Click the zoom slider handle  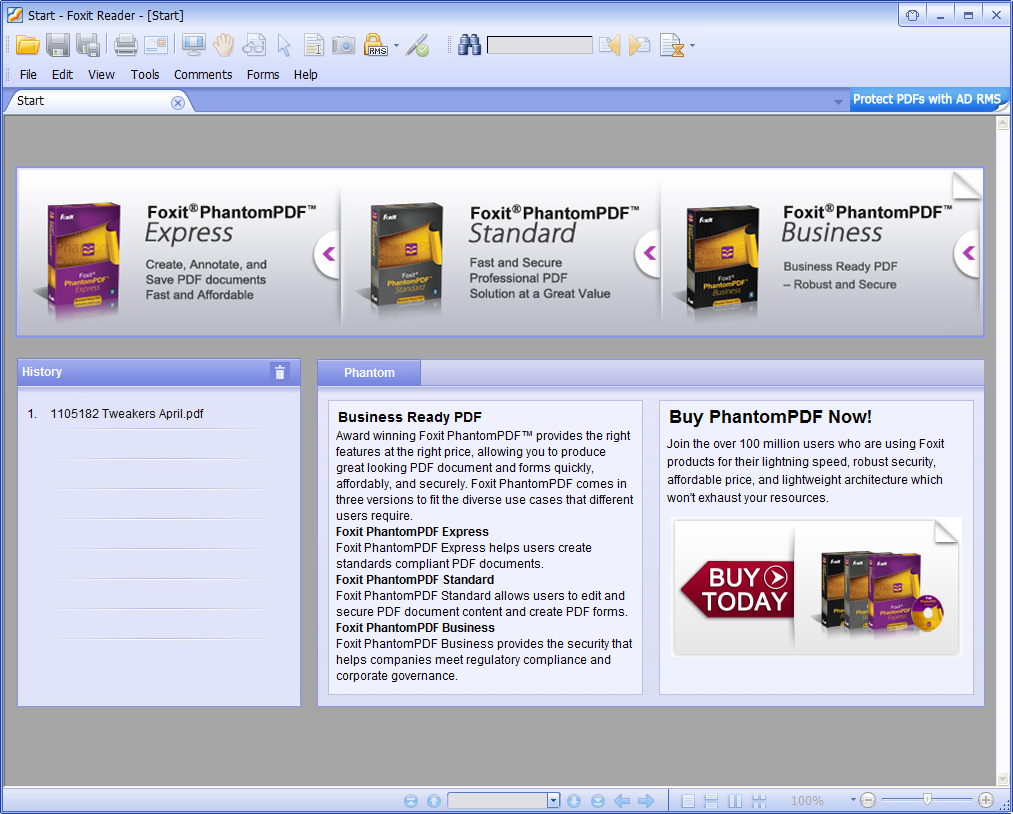click(x=927, y=800)
